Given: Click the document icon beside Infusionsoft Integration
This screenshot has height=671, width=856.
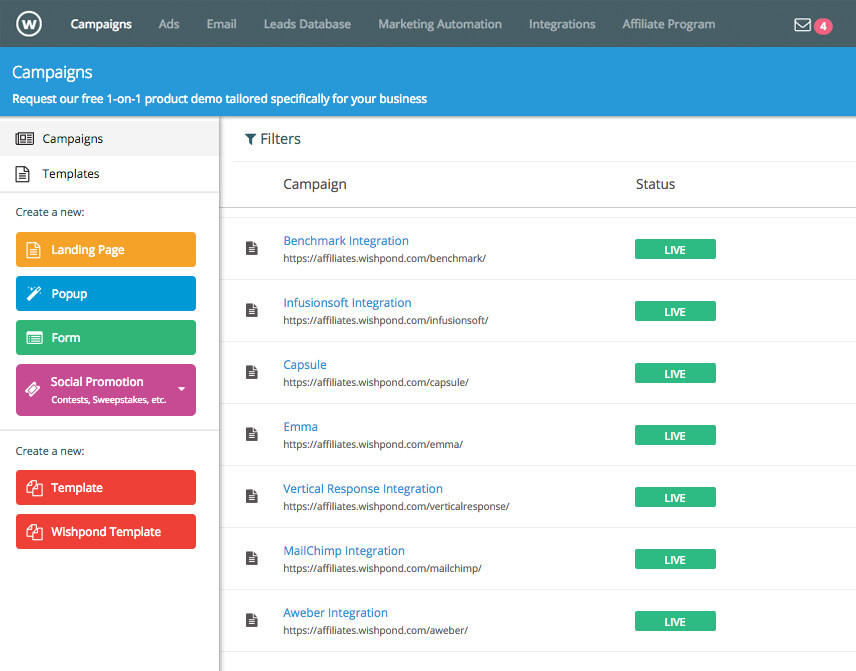Looking at the screenshot, I should click(x=252, y=310).
